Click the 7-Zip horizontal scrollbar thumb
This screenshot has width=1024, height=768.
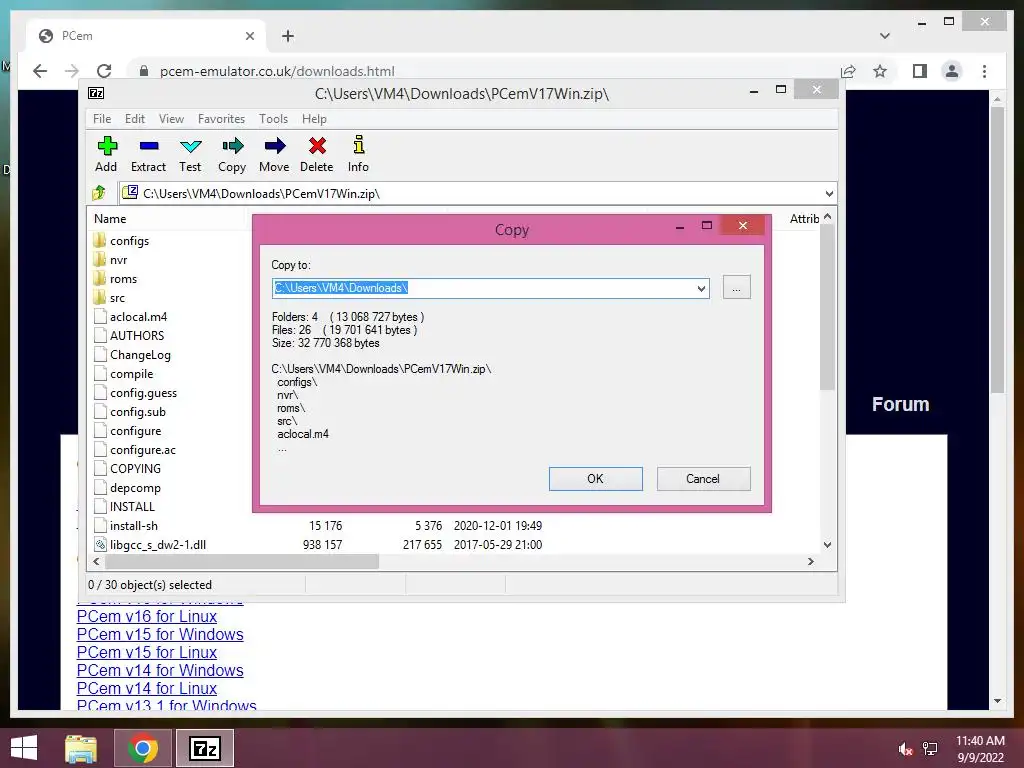(x=242, y=562)
